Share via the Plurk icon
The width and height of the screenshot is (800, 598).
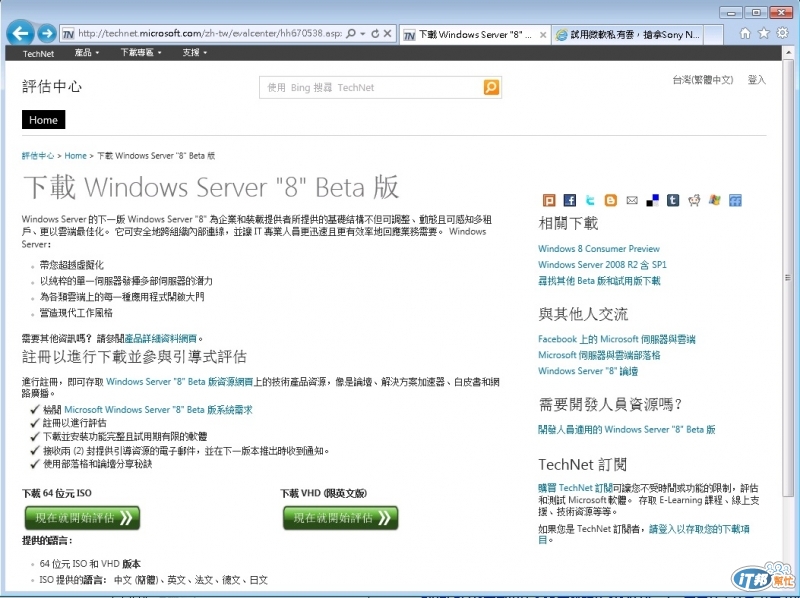(549, 201)
